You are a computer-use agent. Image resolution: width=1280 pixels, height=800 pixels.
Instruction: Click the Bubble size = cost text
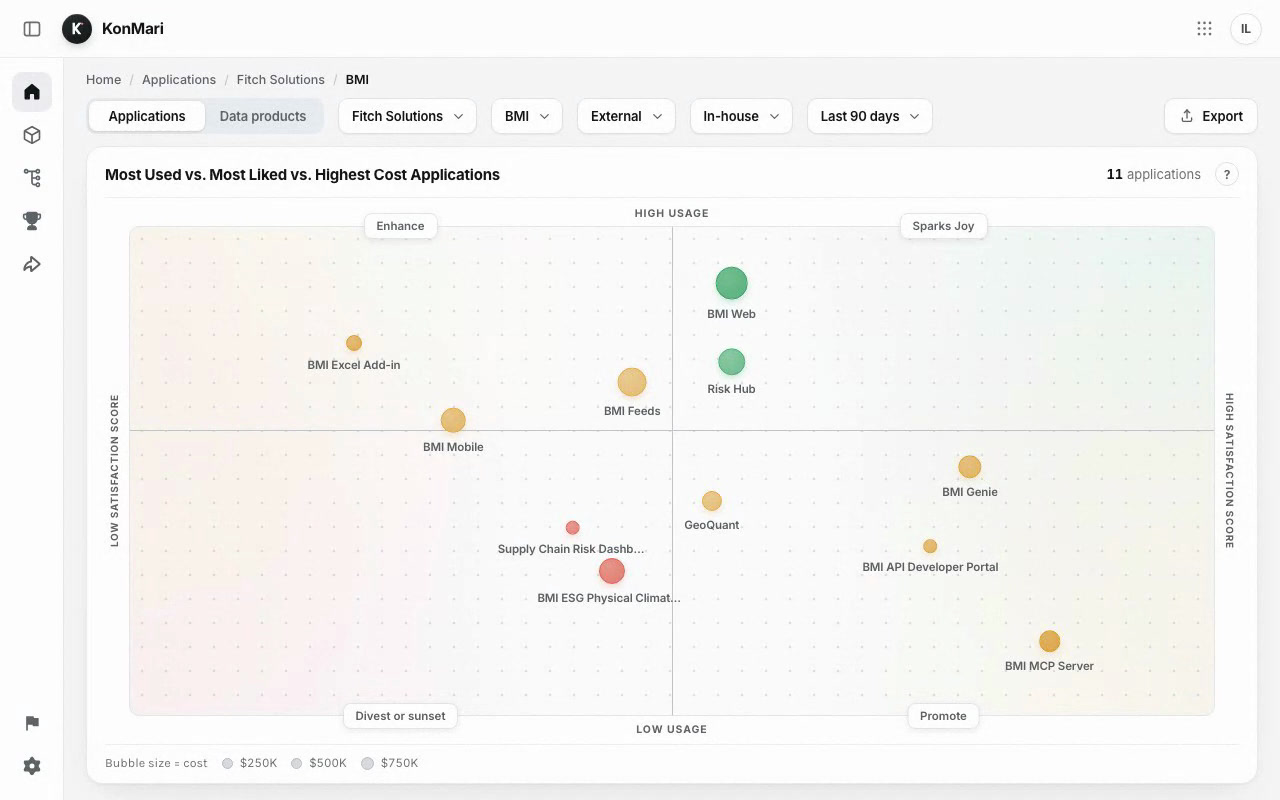[156, 763]
